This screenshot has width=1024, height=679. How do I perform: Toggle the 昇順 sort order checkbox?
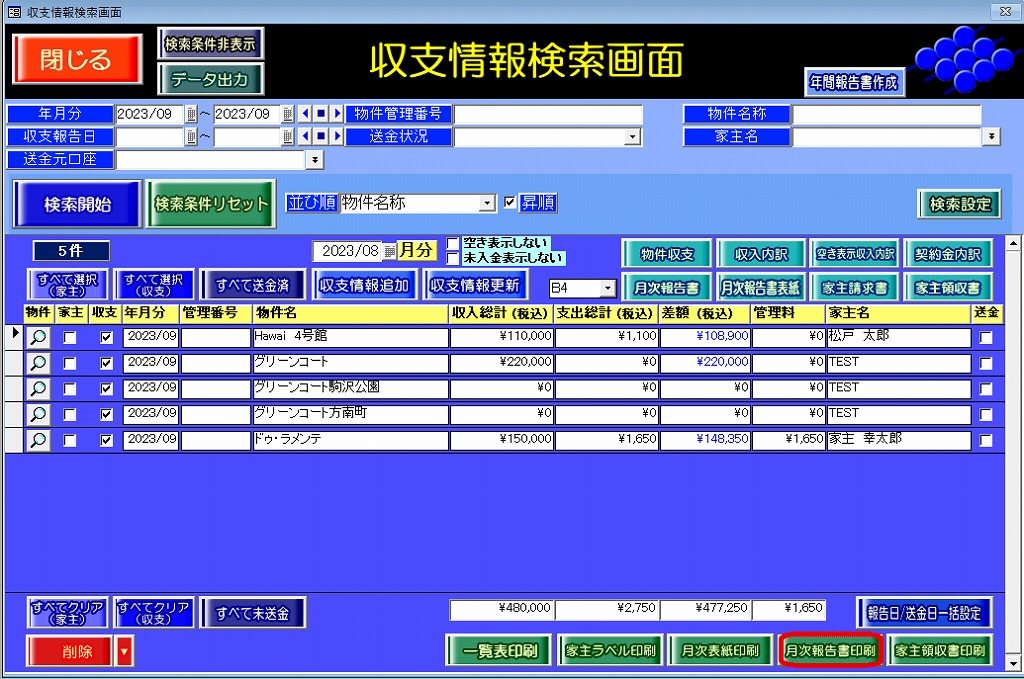click(510, 203)
